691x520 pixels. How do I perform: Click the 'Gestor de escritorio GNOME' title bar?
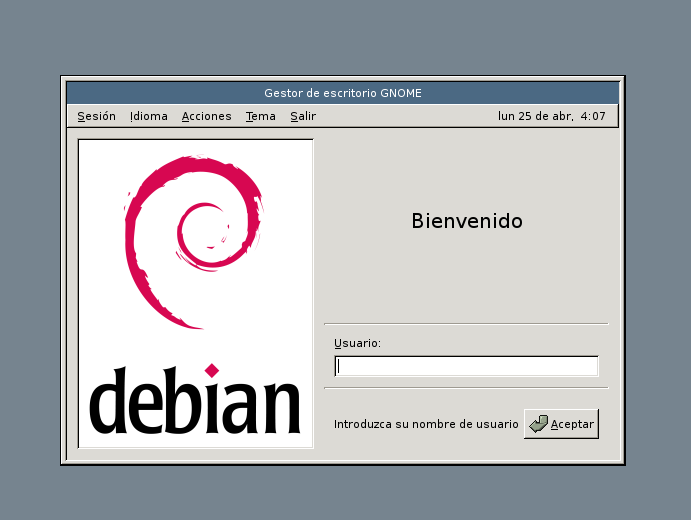(x=342, y=93)
